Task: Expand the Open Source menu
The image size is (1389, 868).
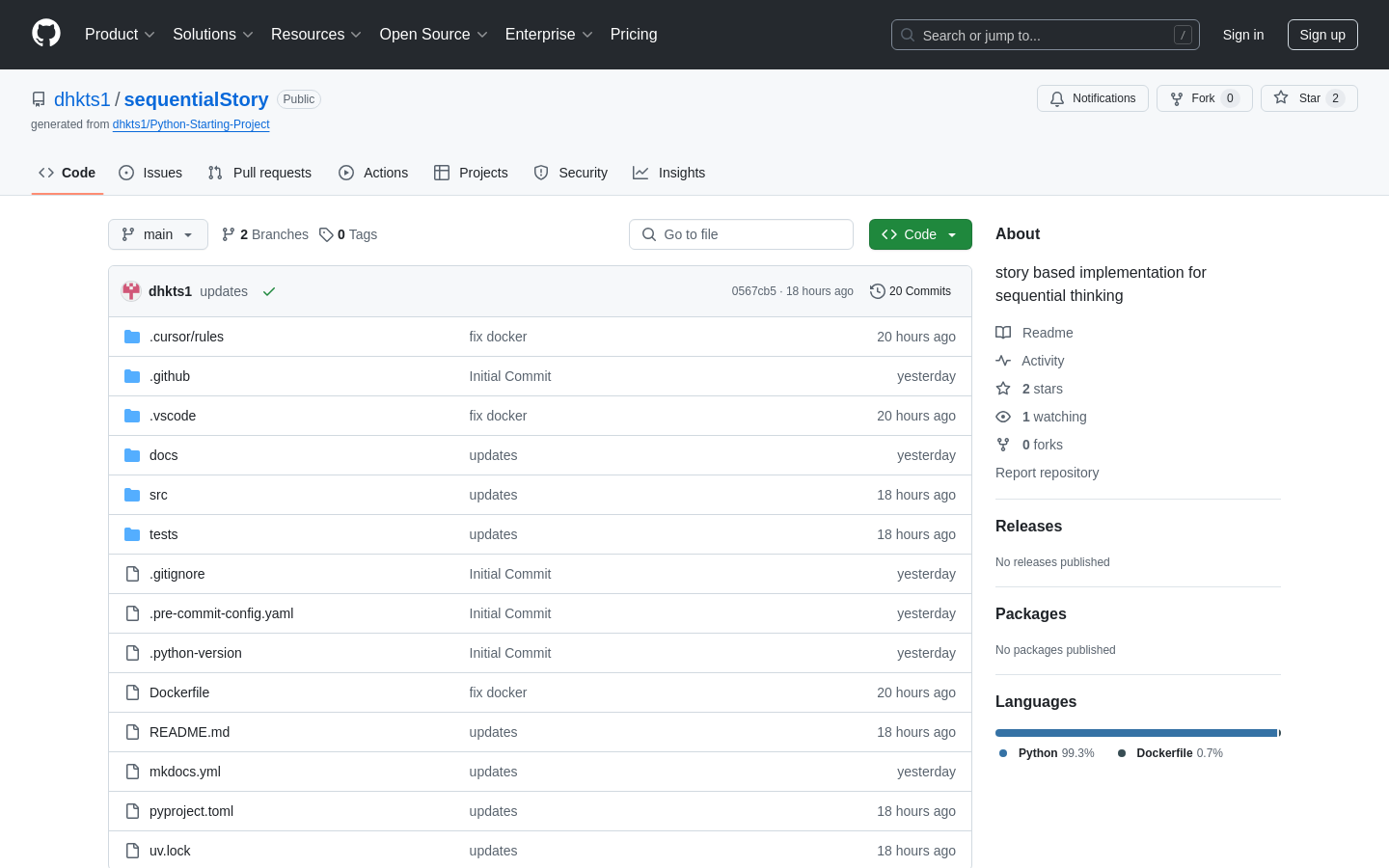Action: click(434, 35)
